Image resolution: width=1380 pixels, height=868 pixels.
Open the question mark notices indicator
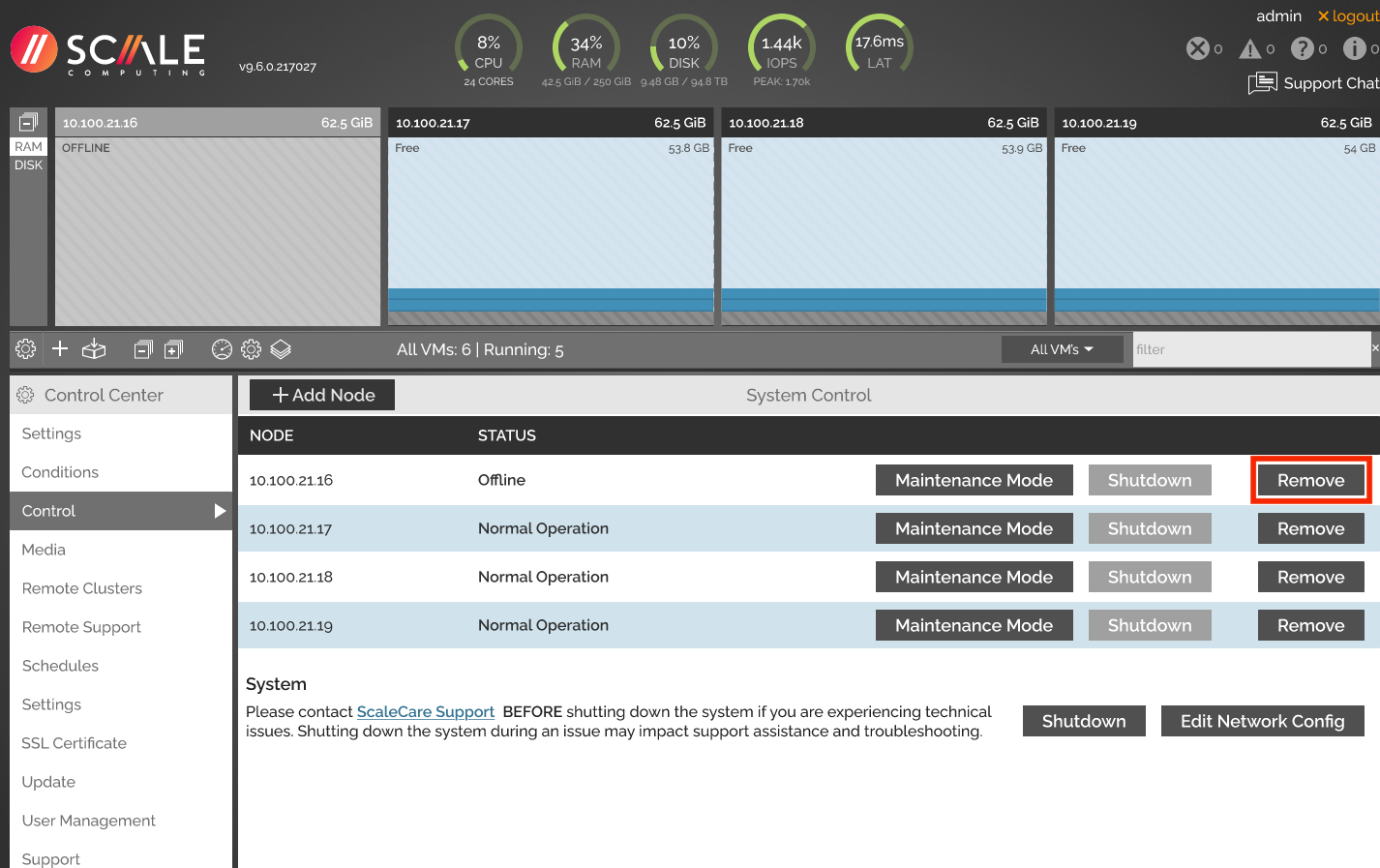pyautogui.click(x=1303, y=48)
